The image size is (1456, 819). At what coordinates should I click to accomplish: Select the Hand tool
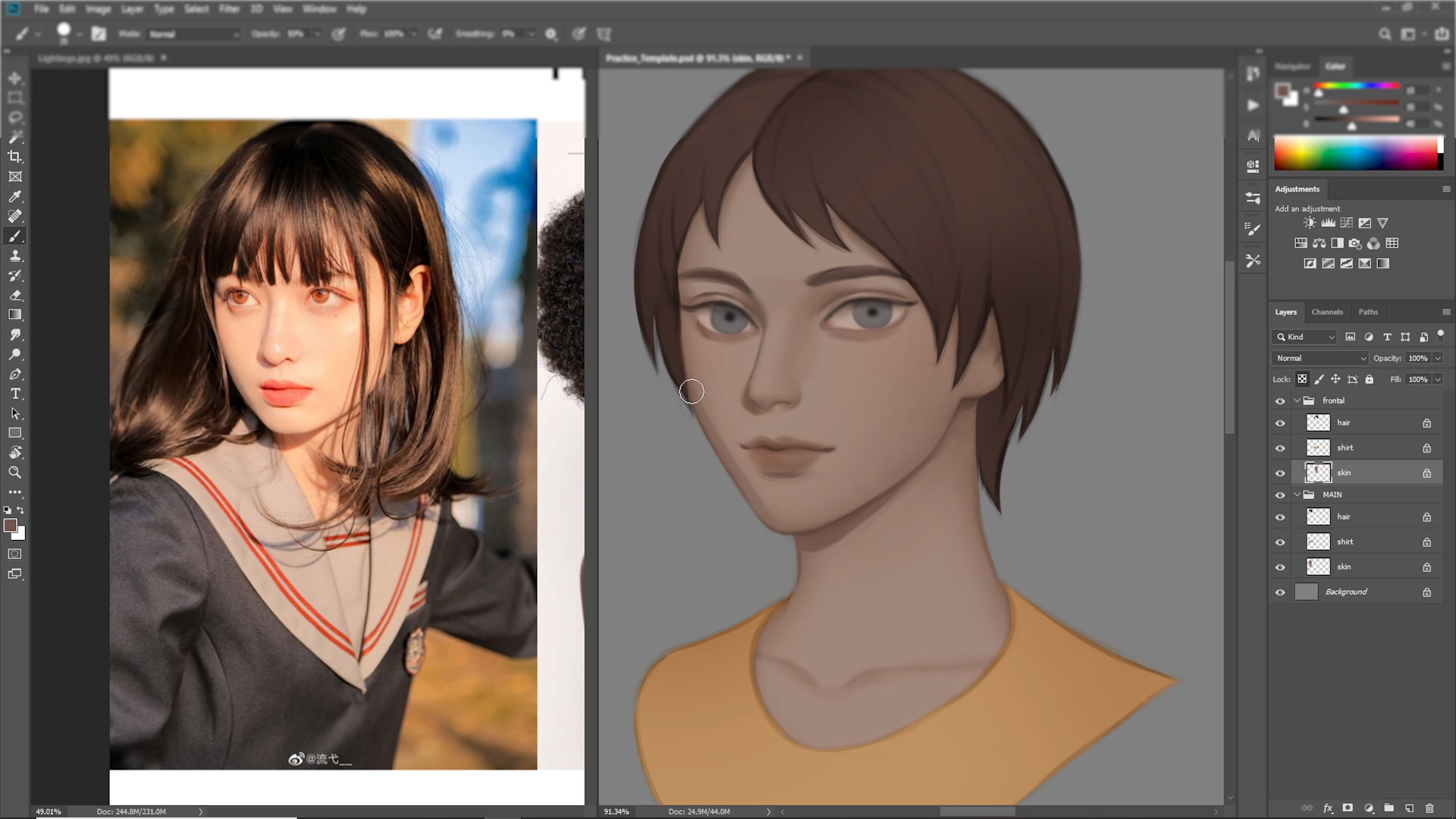click(14, 453)
